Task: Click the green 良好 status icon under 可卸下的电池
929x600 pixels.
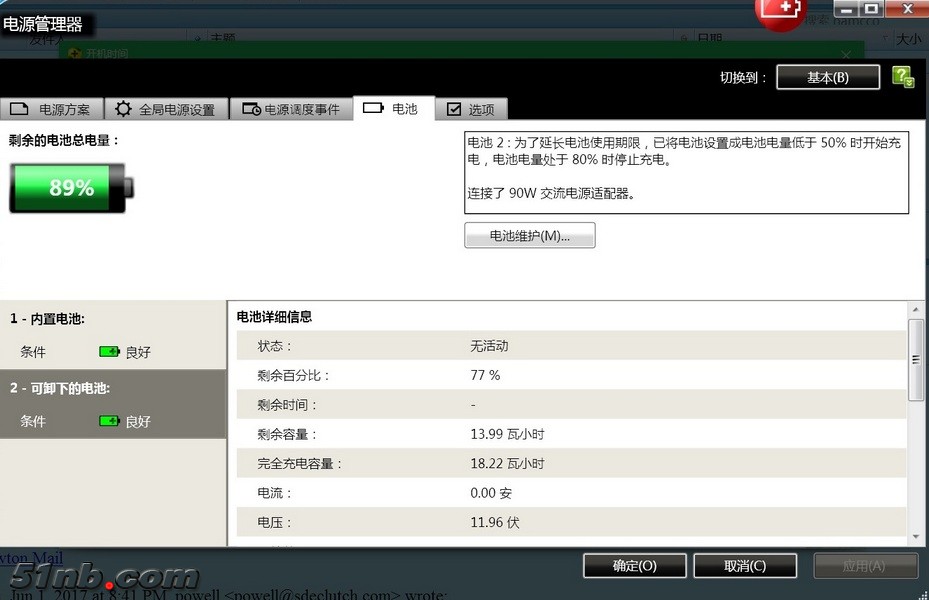Action: point(109,421)
